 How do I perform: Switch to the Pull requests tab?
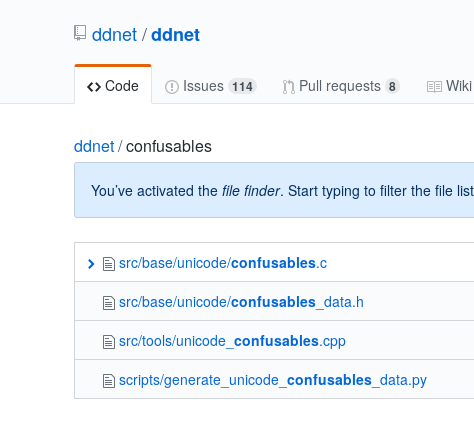tap(341, 86)
